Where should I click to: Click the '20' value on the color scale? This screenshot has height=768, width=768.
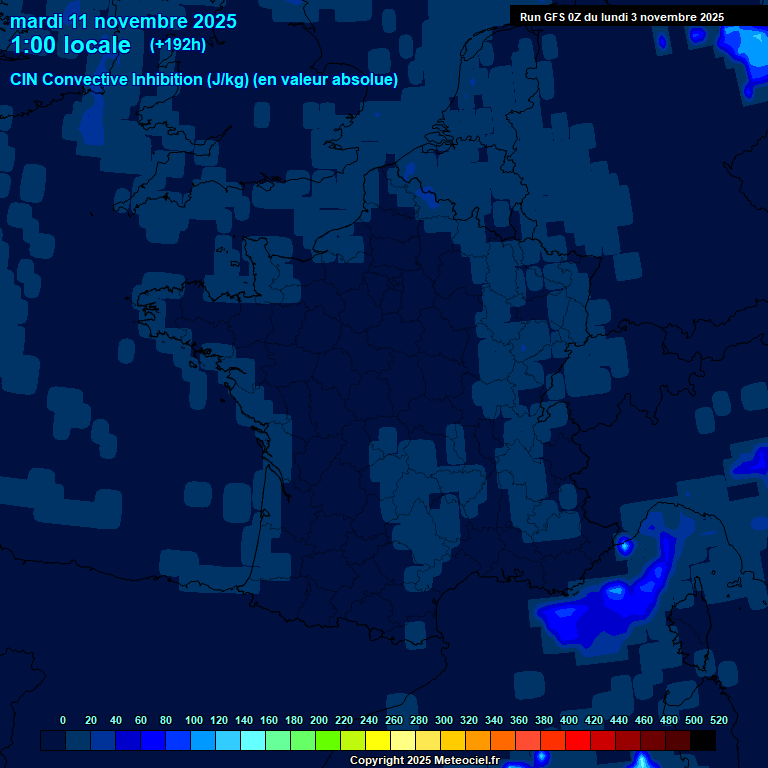[91, 720]
